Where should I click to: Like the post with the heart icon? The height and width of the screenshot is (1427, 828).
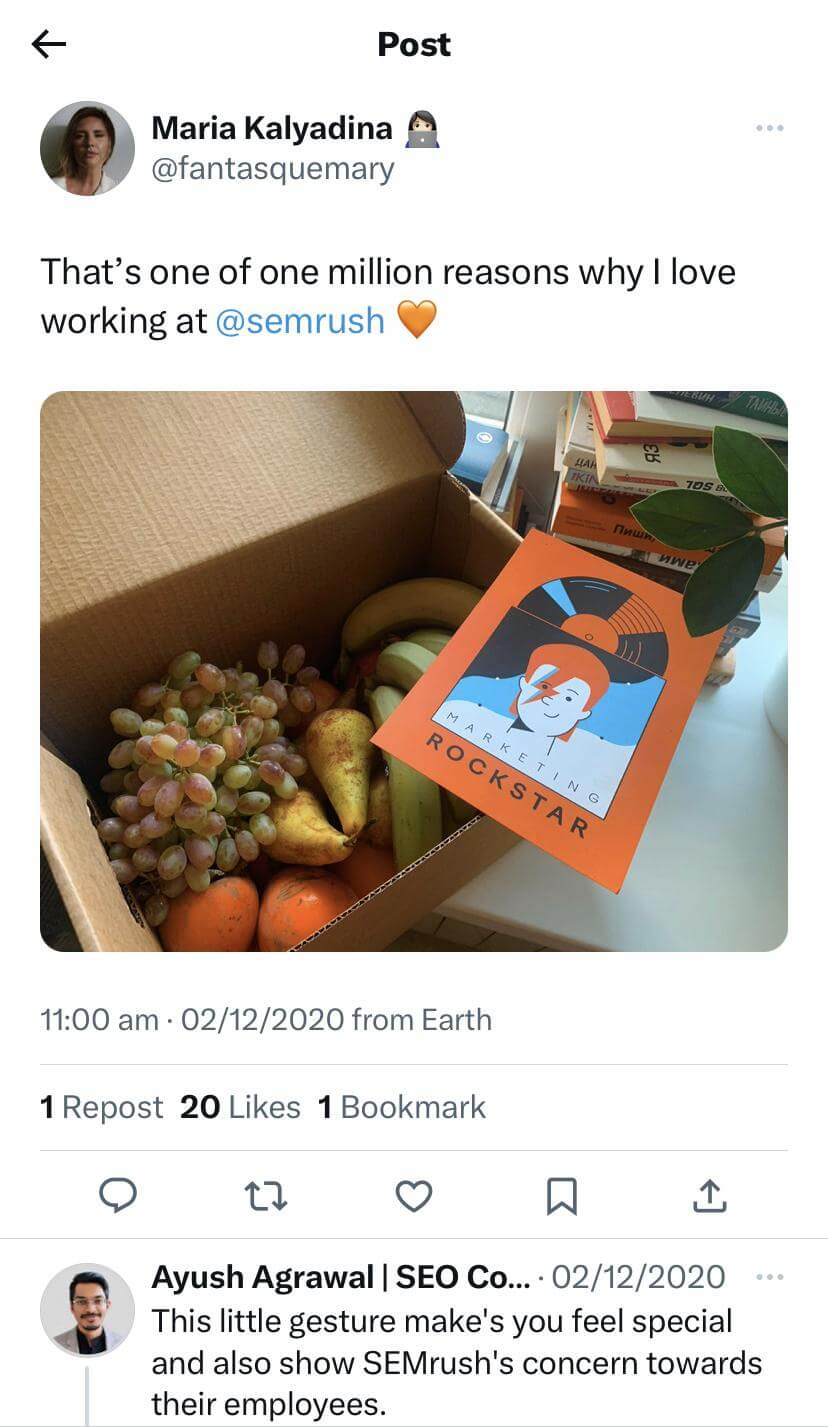pyautogui.click(x=414, y=1195)
